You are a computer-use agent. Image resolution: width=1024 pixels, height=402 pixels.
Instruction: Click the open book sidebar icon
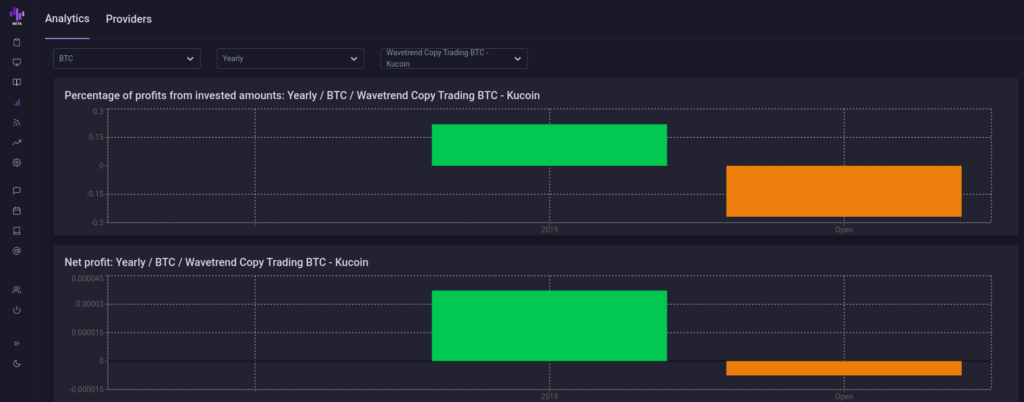click(16, 82)
